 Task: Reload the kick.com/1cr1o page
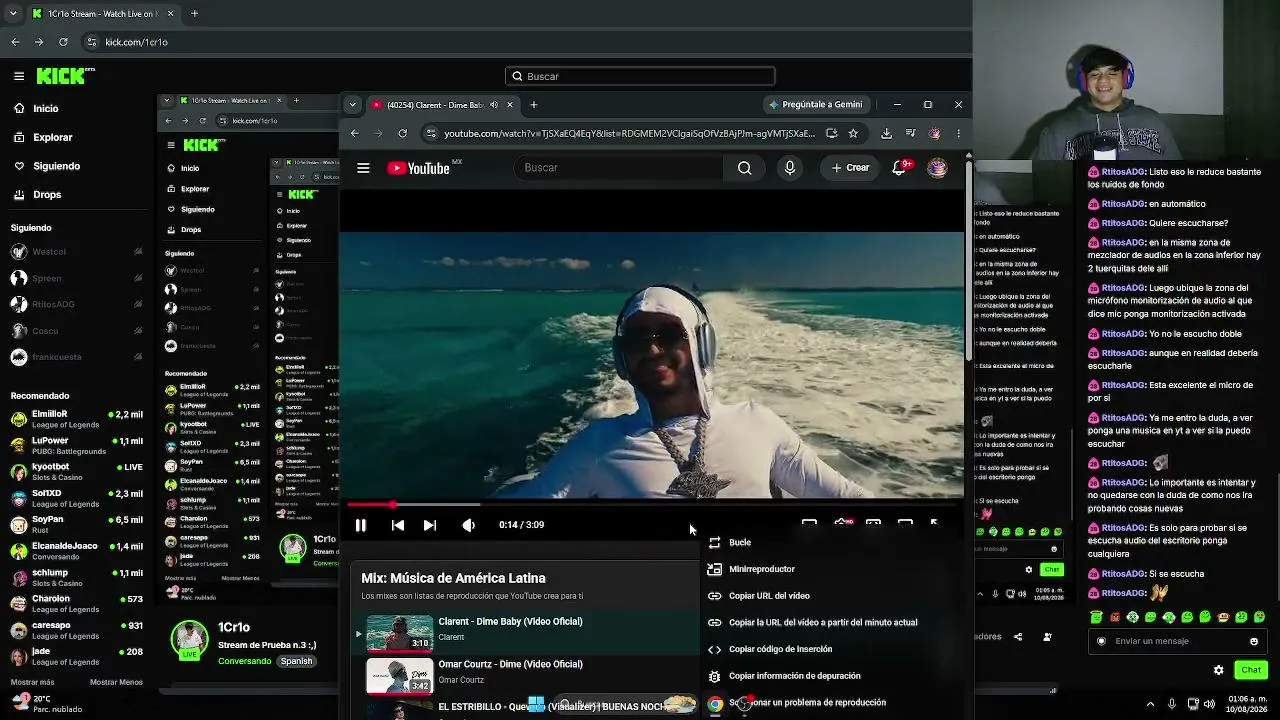(x=63, y=42)
